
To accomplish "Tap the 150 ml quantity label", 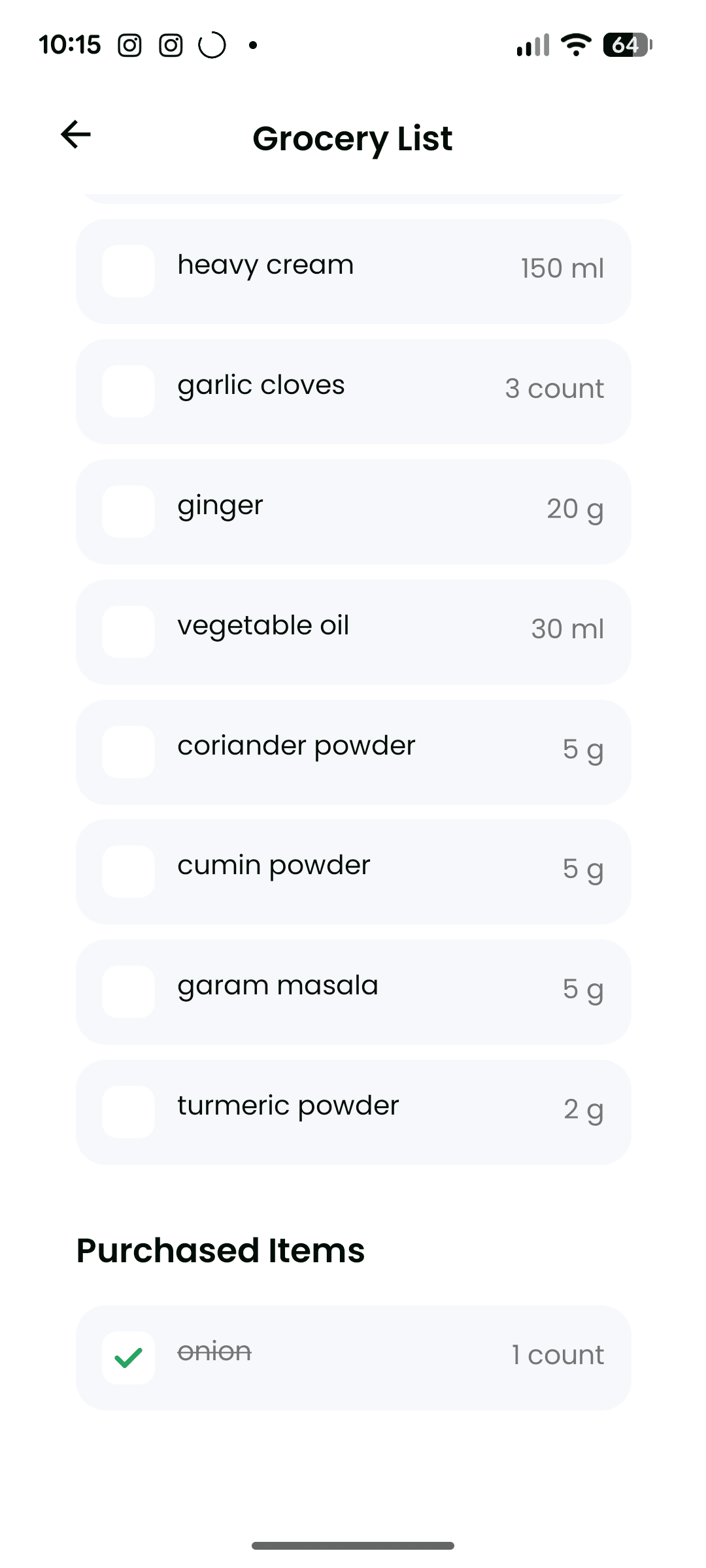I will (x=562, y=269).
